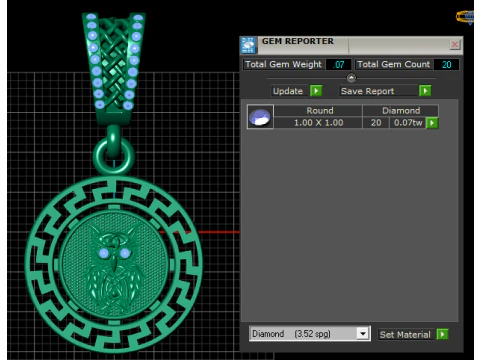This screenshot has width=480, height=360.
Task: Click the Diamond material header cell
Action: click(401, 111)
